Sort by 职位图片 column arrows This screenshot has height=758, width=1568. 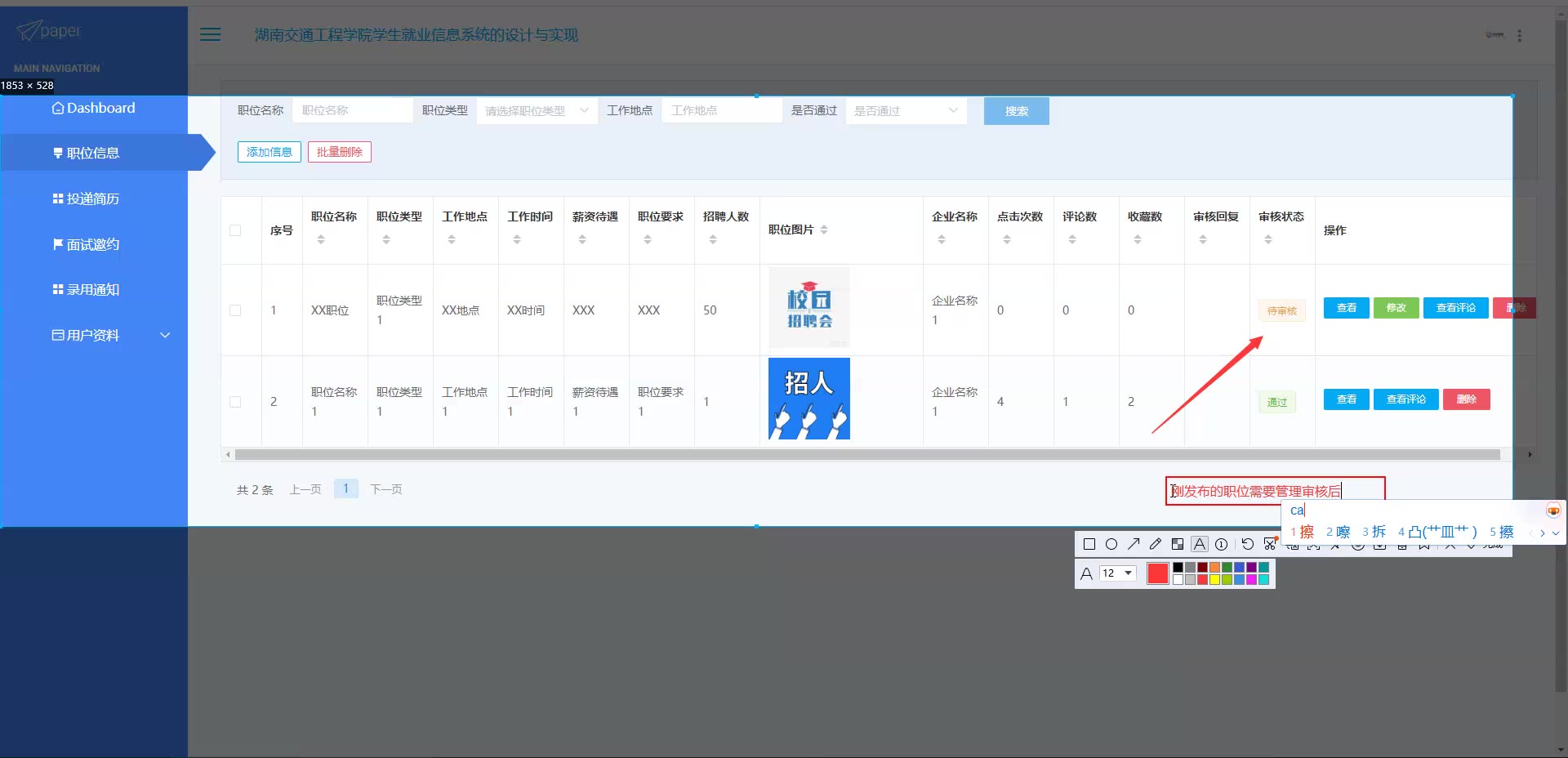coord(824,230)
